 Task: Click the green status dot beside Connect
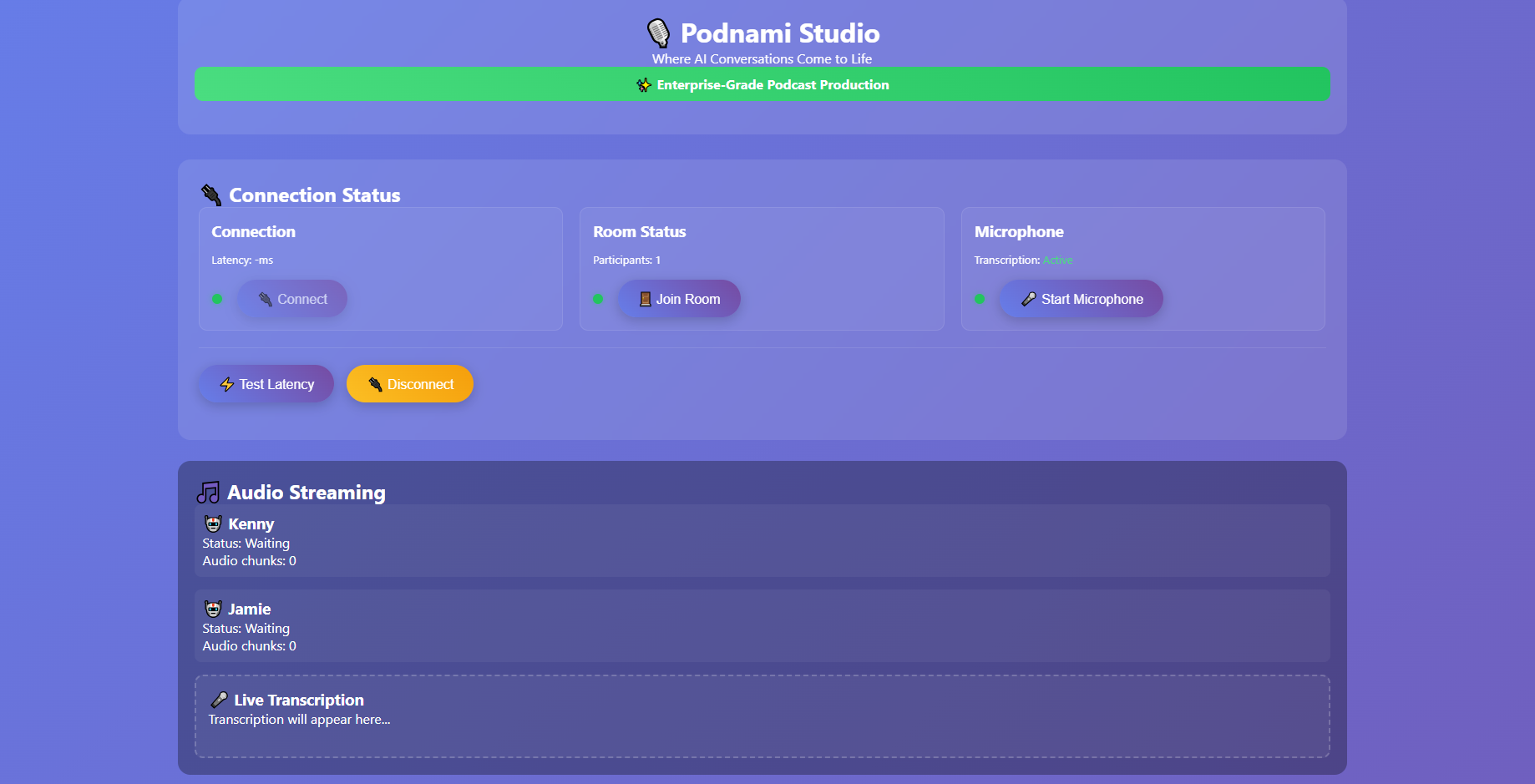[217, 298]
